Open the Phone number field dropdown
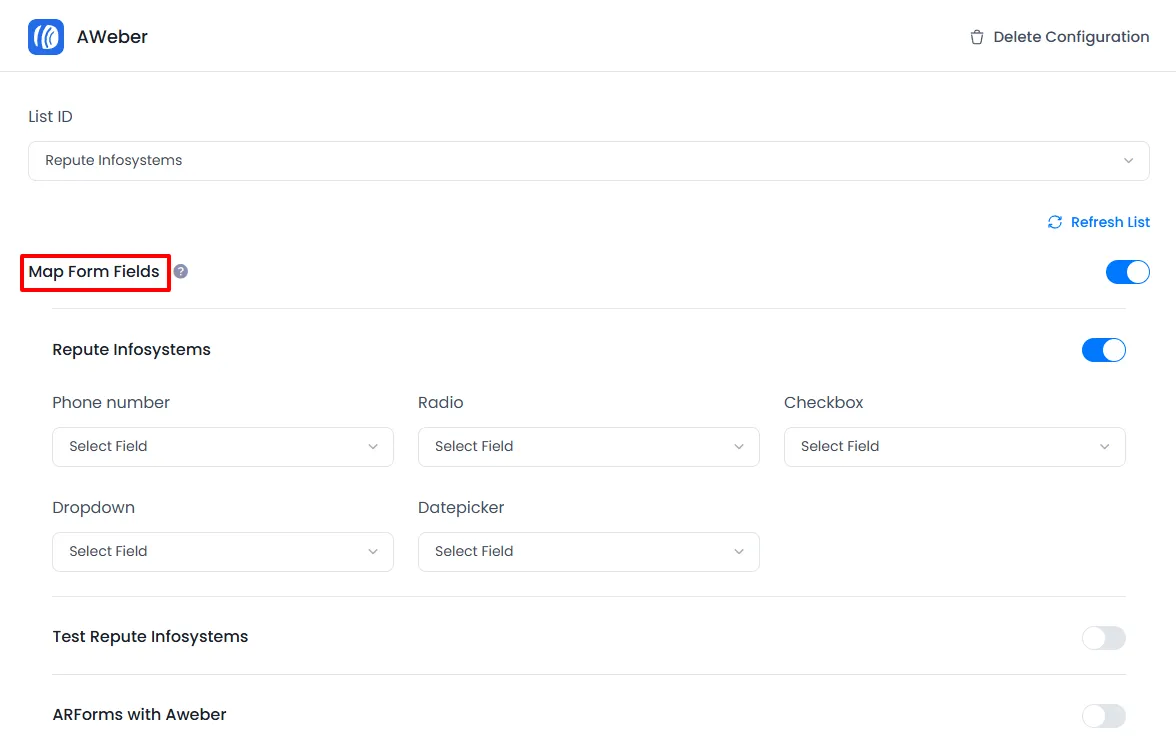Viewport: 1176px width, 748px height. [x=222, y=447]
